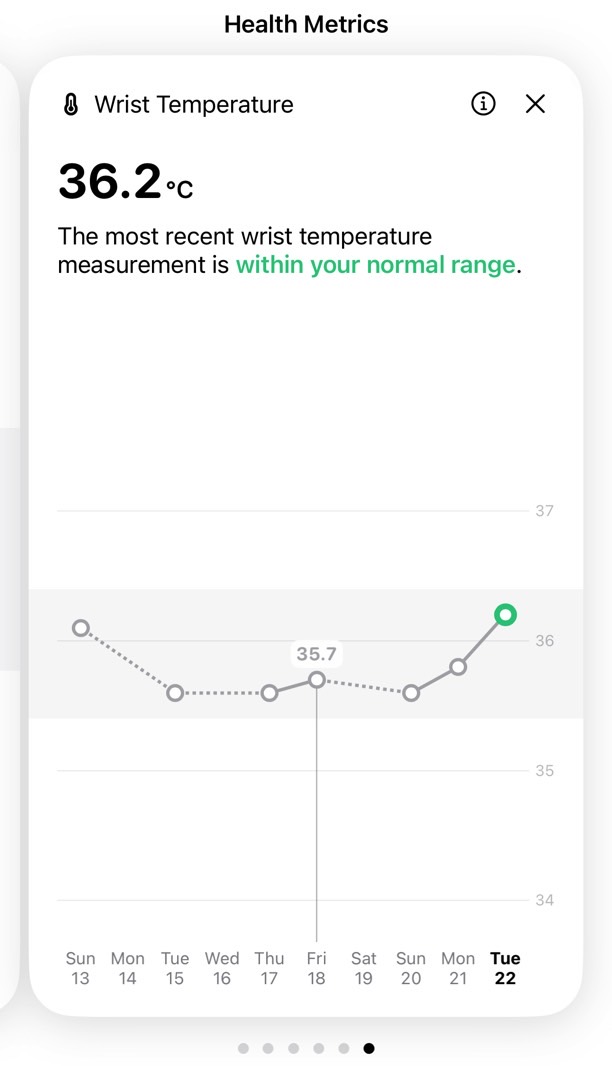Select the green Tue 22 data point

[505, 615]
